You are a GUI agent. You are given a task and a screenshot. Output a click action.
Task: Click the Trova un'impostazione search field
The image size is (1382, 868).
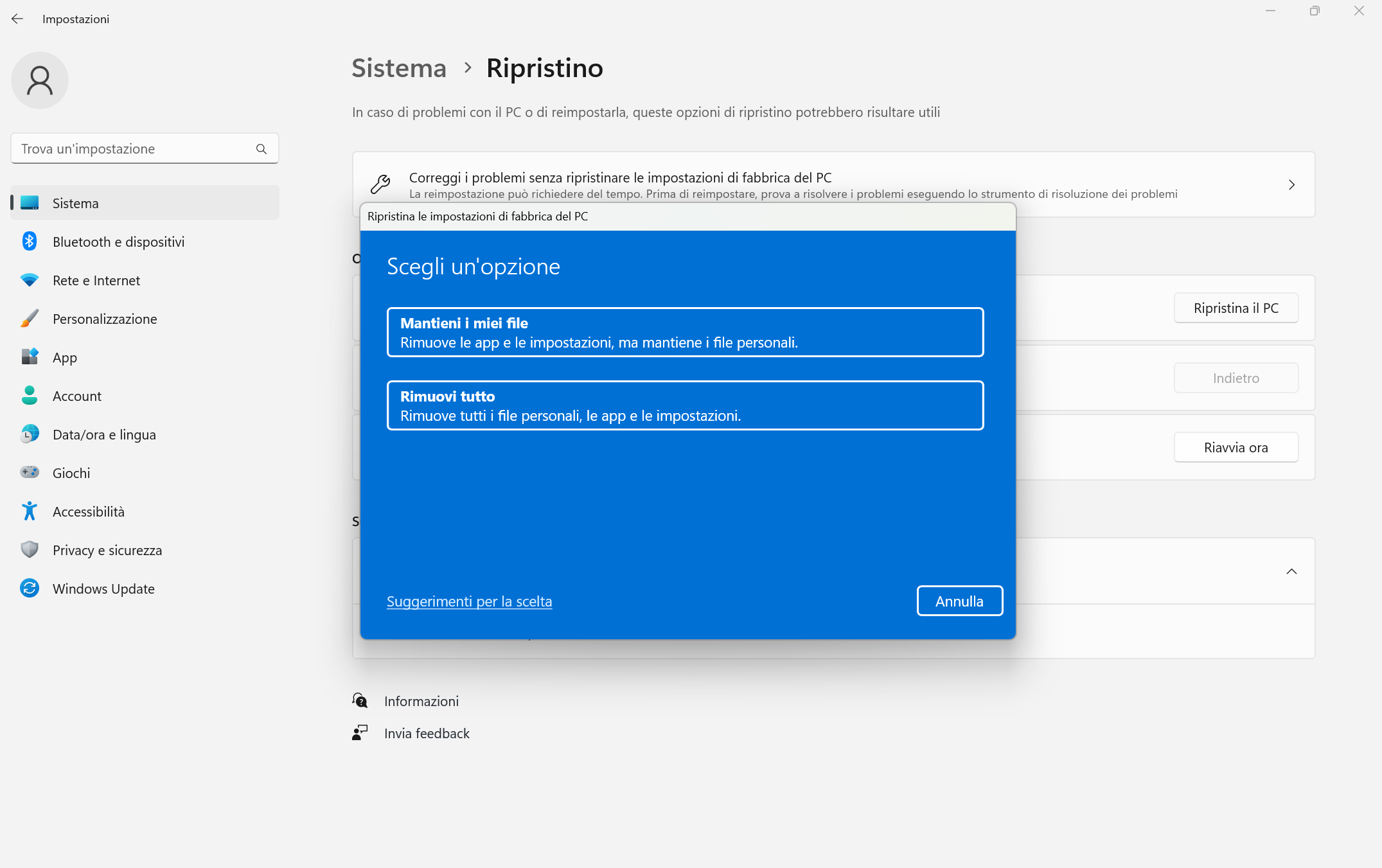pos(128,148)
